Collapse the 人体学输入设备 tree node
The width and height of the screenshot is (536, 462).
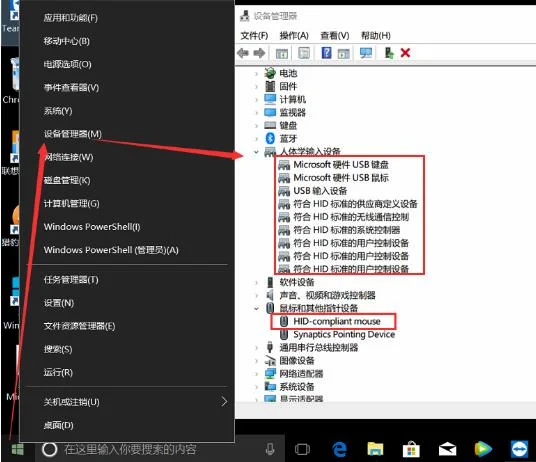256,152
